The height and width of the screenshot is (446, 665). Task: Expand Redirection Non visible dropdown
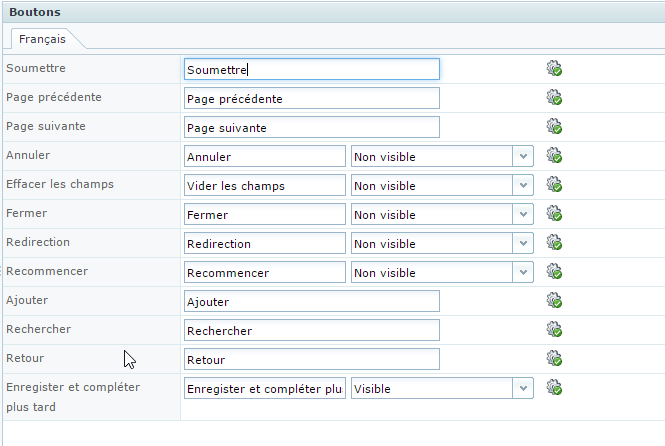[x=442, y=243]
